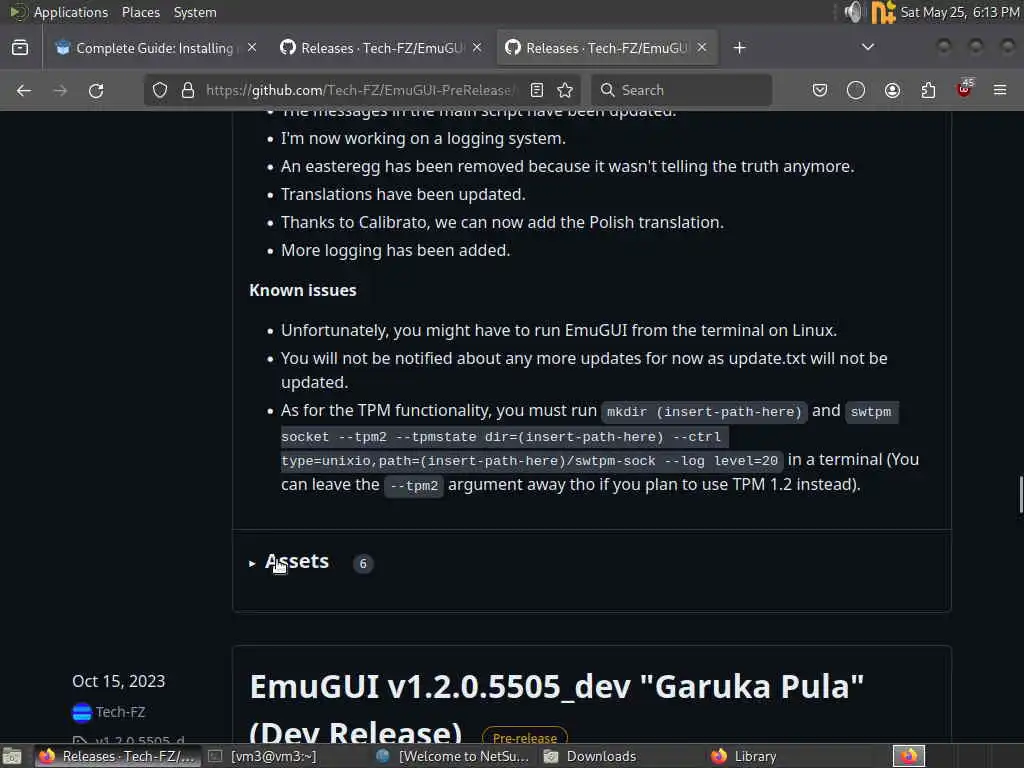Click the Assets count badge 6
This screenshot has height=768, width=1024.
click(363, 563)
